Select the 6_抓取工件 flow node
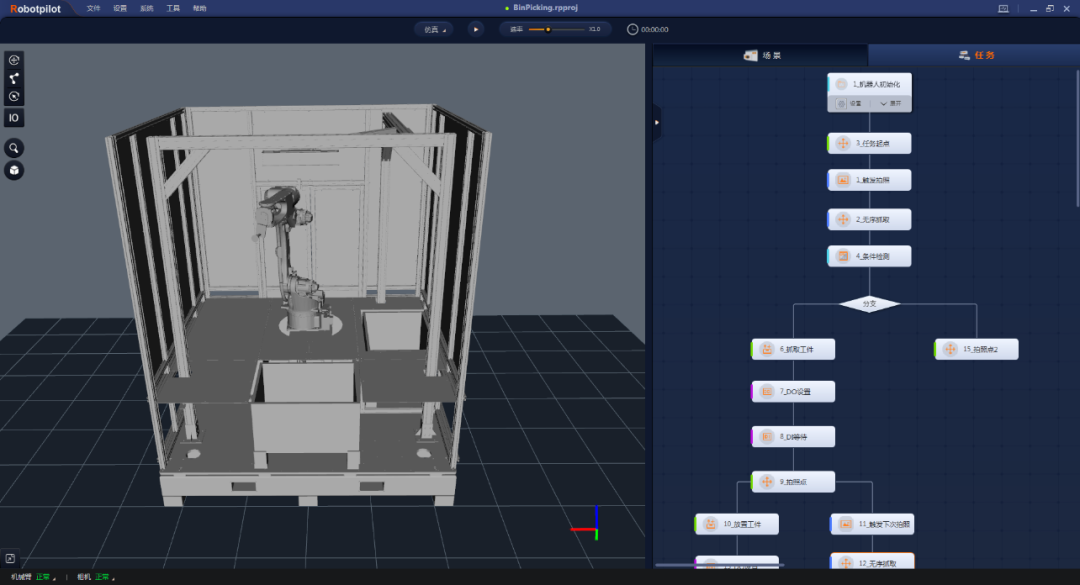Viewport: 1080px width, 585px height. click(793, 349)
